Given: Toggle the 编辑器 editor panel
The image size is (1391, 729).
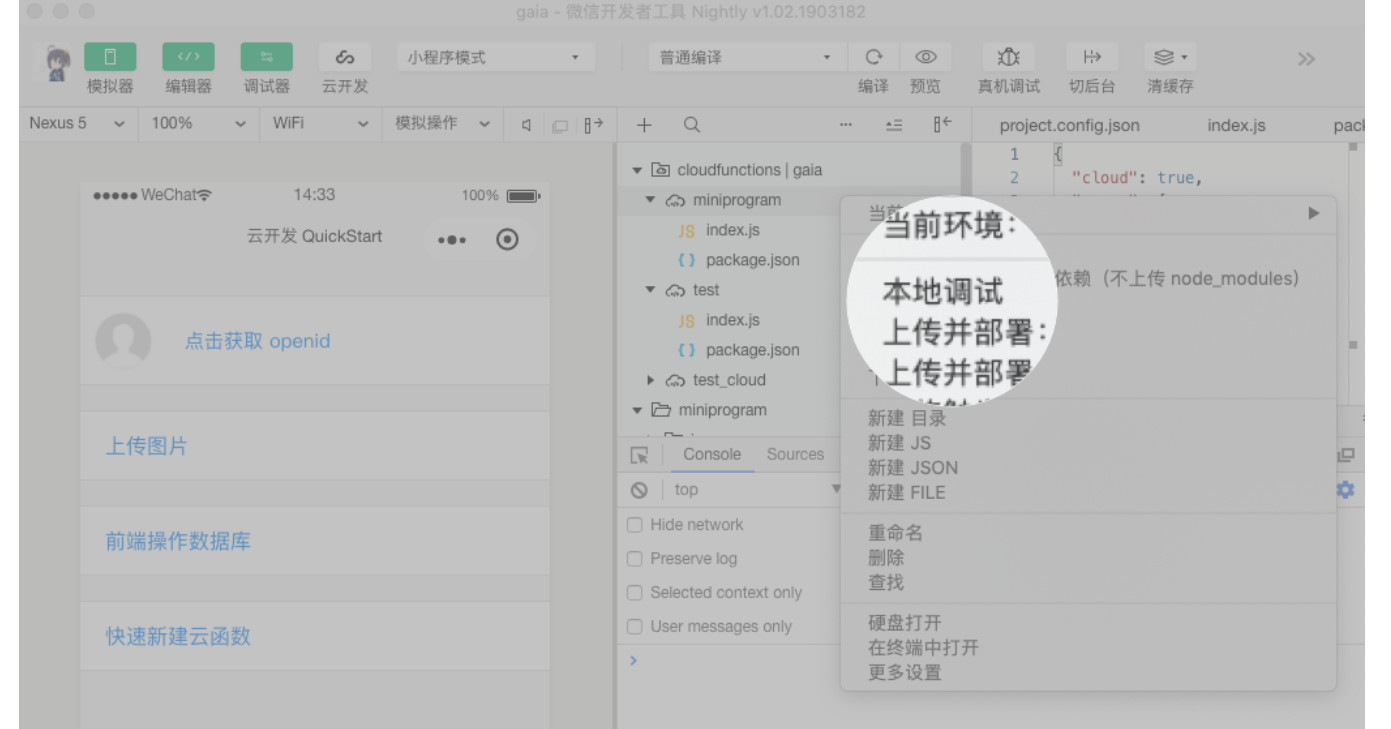Looking at the screenshot, I should click(x=188, y=57).
